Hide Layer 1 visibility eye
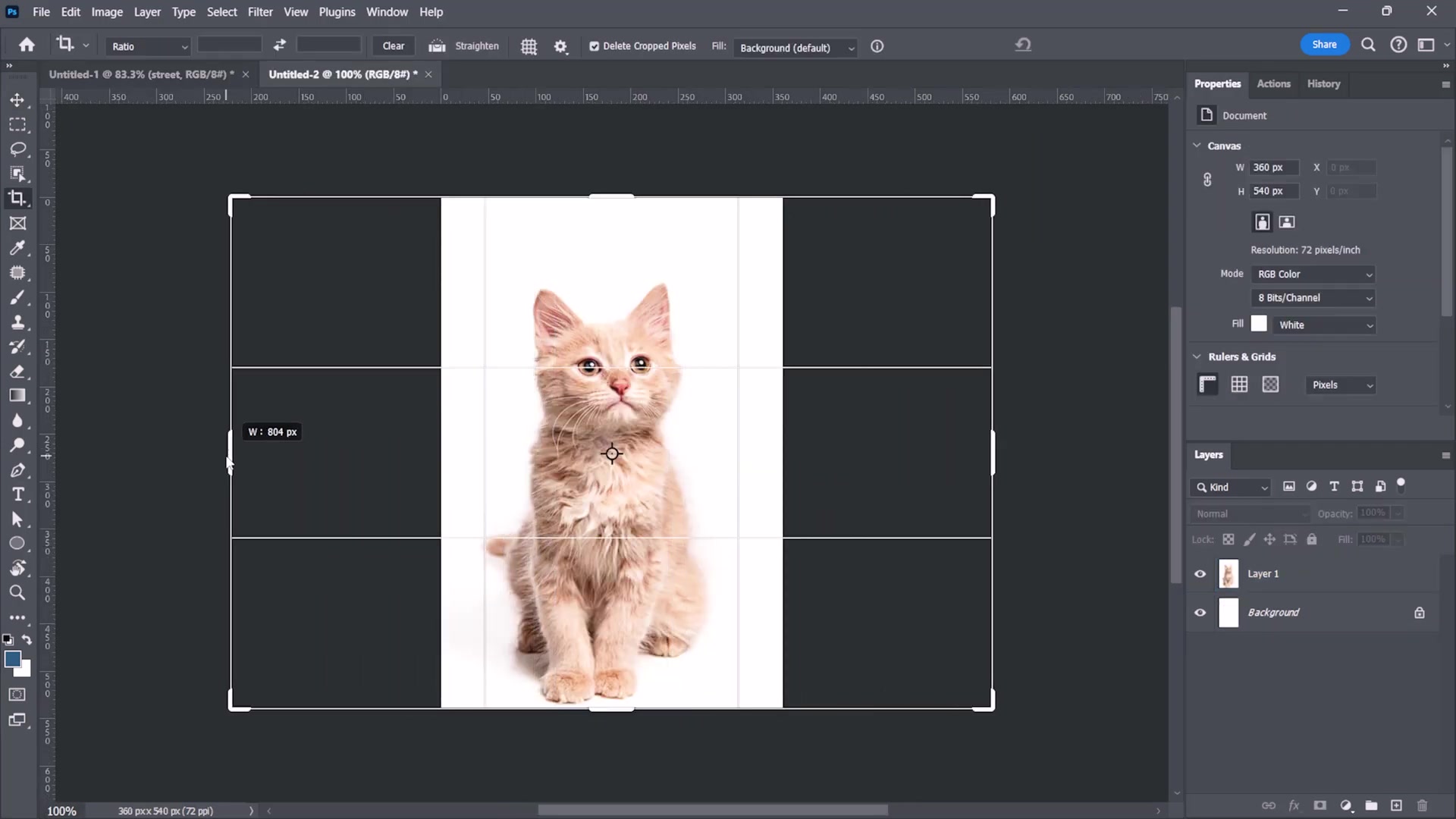The image size is (1456, 819). pyautogui.click(x=1200, y=574)
